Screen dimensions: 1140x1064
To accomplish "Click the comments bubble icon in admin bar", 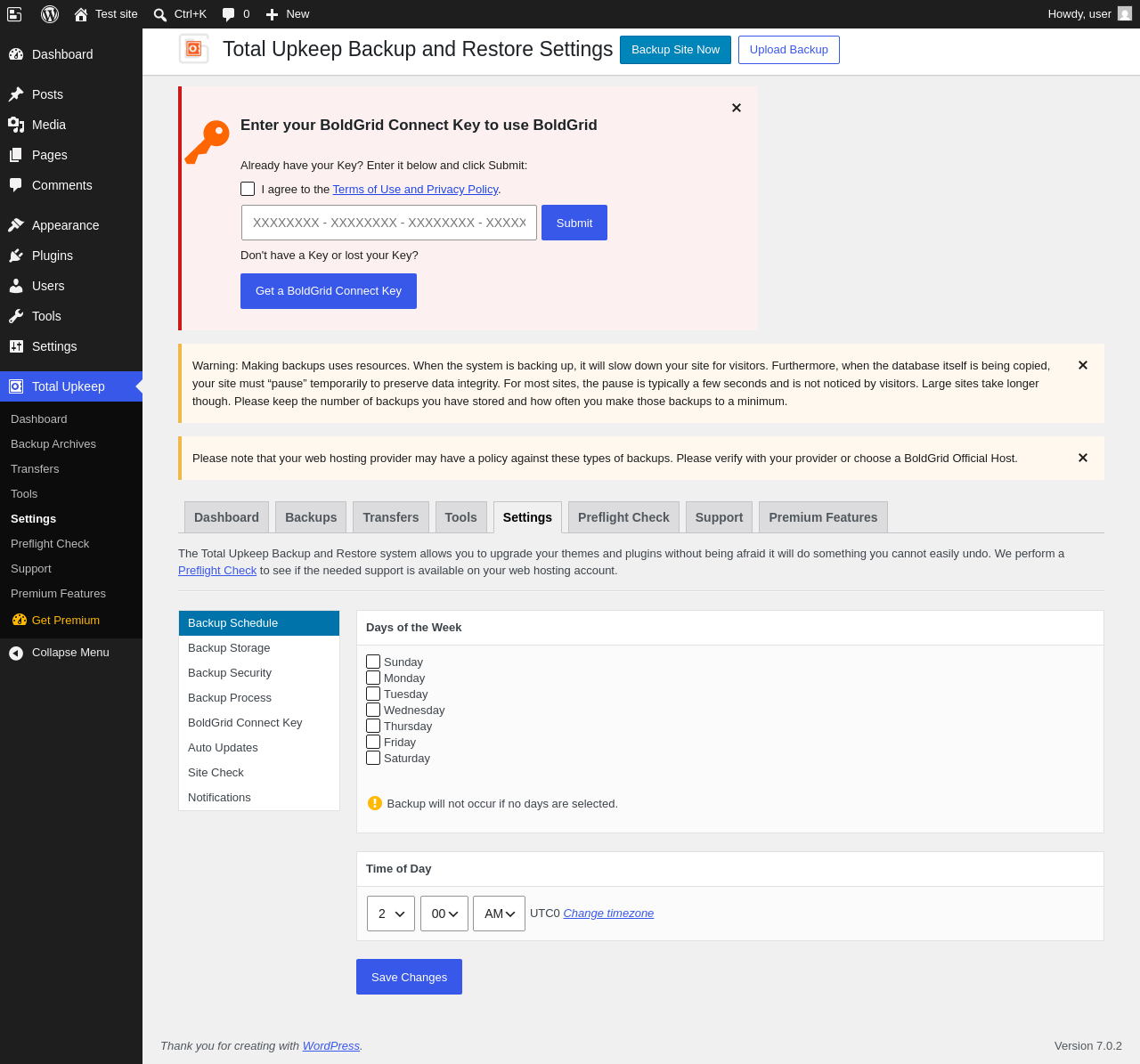I will tap(229, 14).
